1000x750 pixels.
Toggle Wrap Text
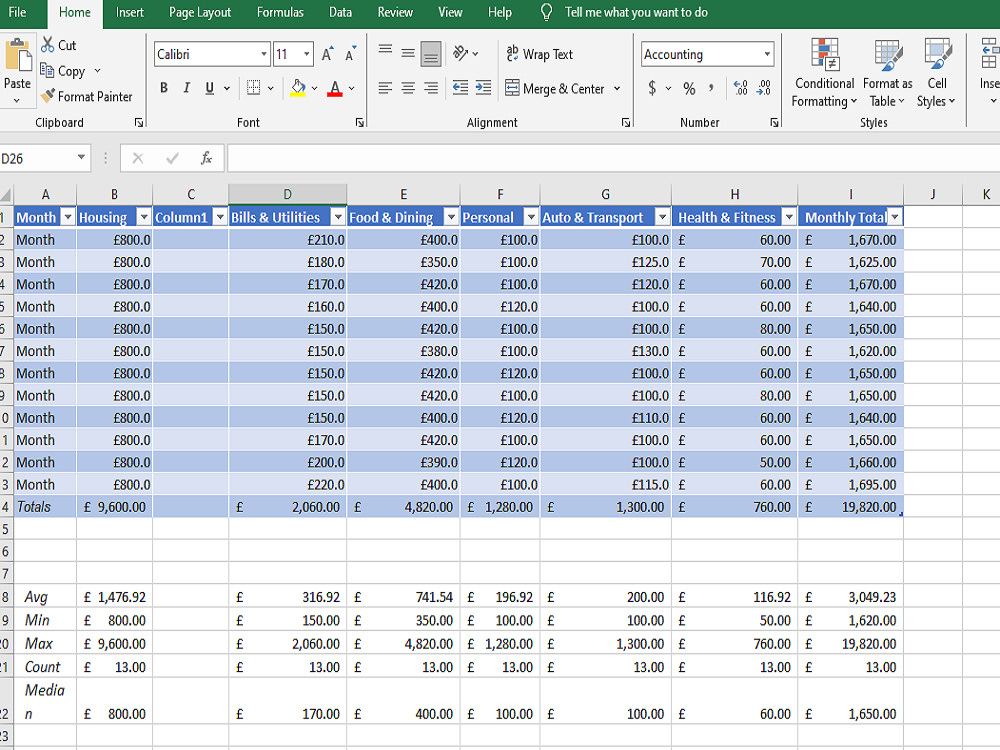point(539,54)
